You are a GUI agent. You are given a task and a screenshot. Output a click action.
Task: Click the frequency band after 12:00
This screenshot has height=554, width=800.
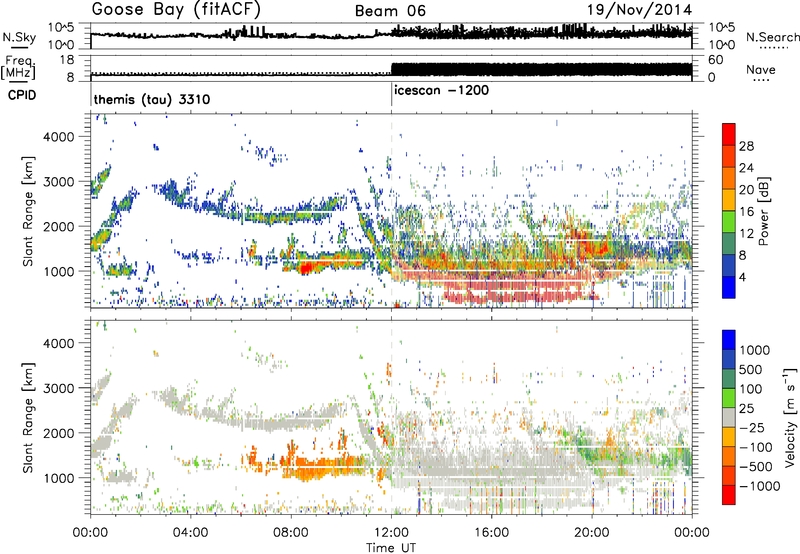(x=541, y=69)
